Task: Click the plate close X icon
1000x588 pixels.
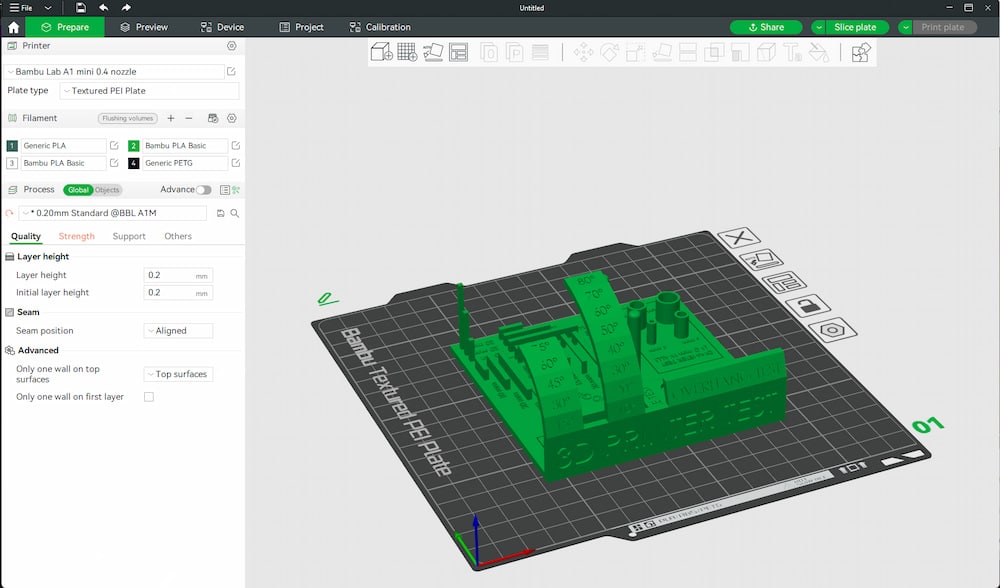Action: click(x=739, y=238)
